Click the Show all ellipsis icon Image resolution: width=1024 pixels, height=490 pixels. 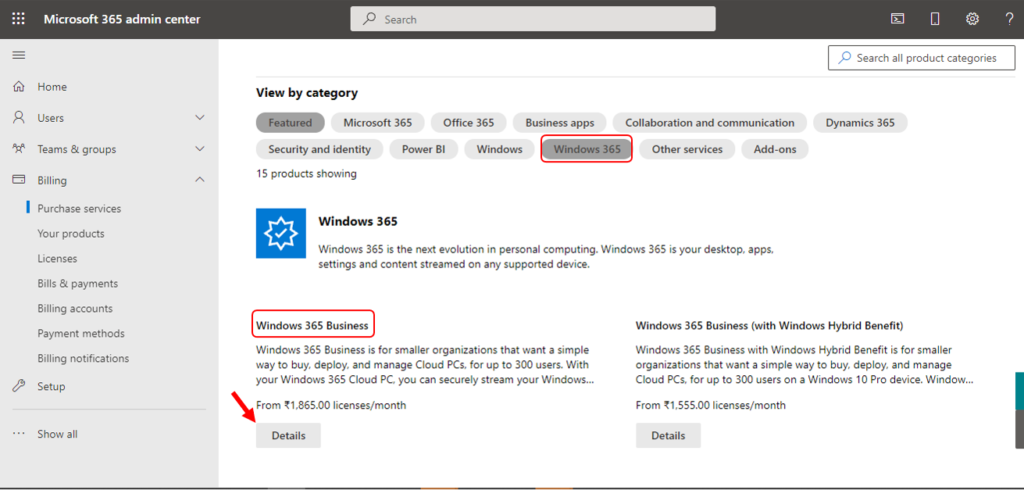[19, 434]
